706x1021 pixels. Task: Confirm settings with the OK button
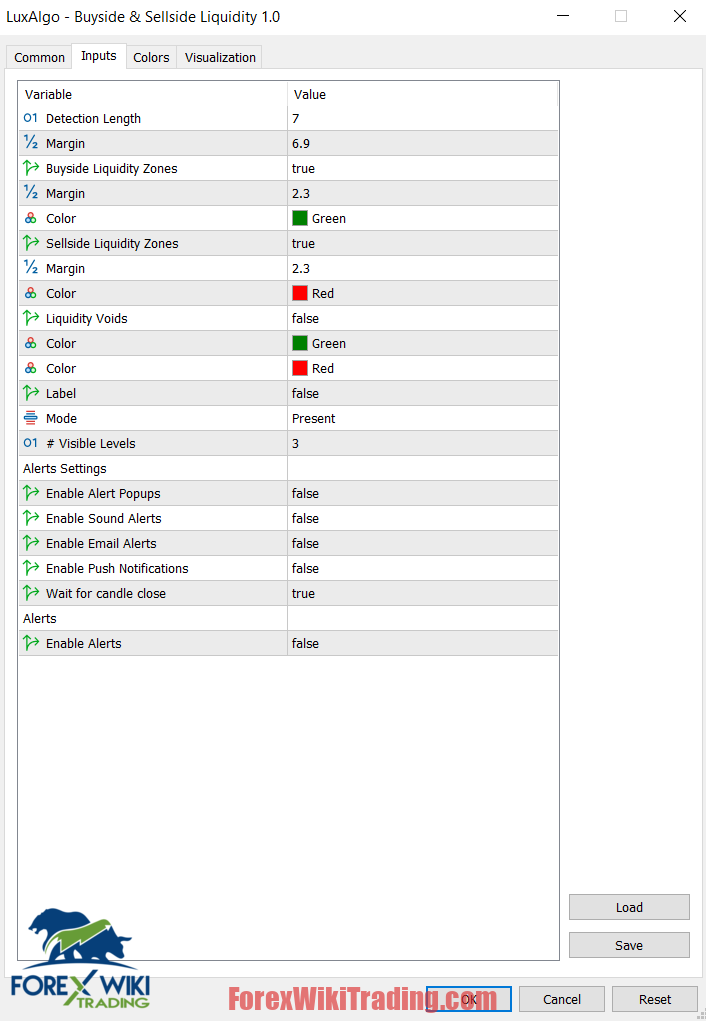[469, 999]
